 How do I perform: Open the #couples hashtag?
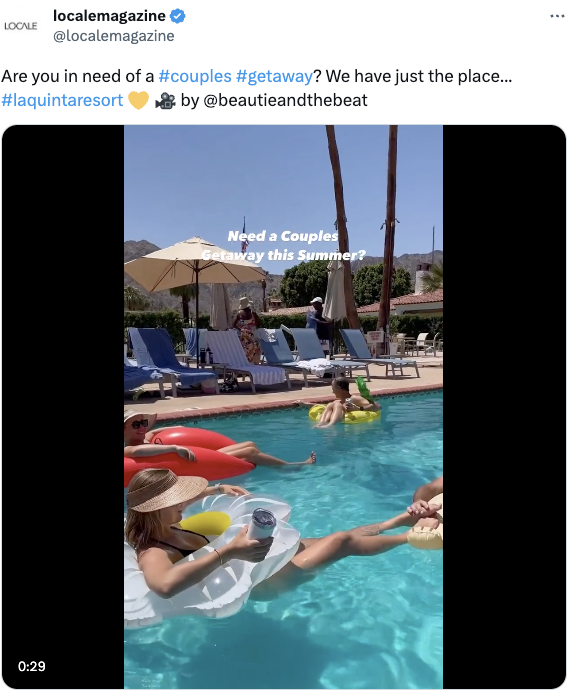coord(195,76)
